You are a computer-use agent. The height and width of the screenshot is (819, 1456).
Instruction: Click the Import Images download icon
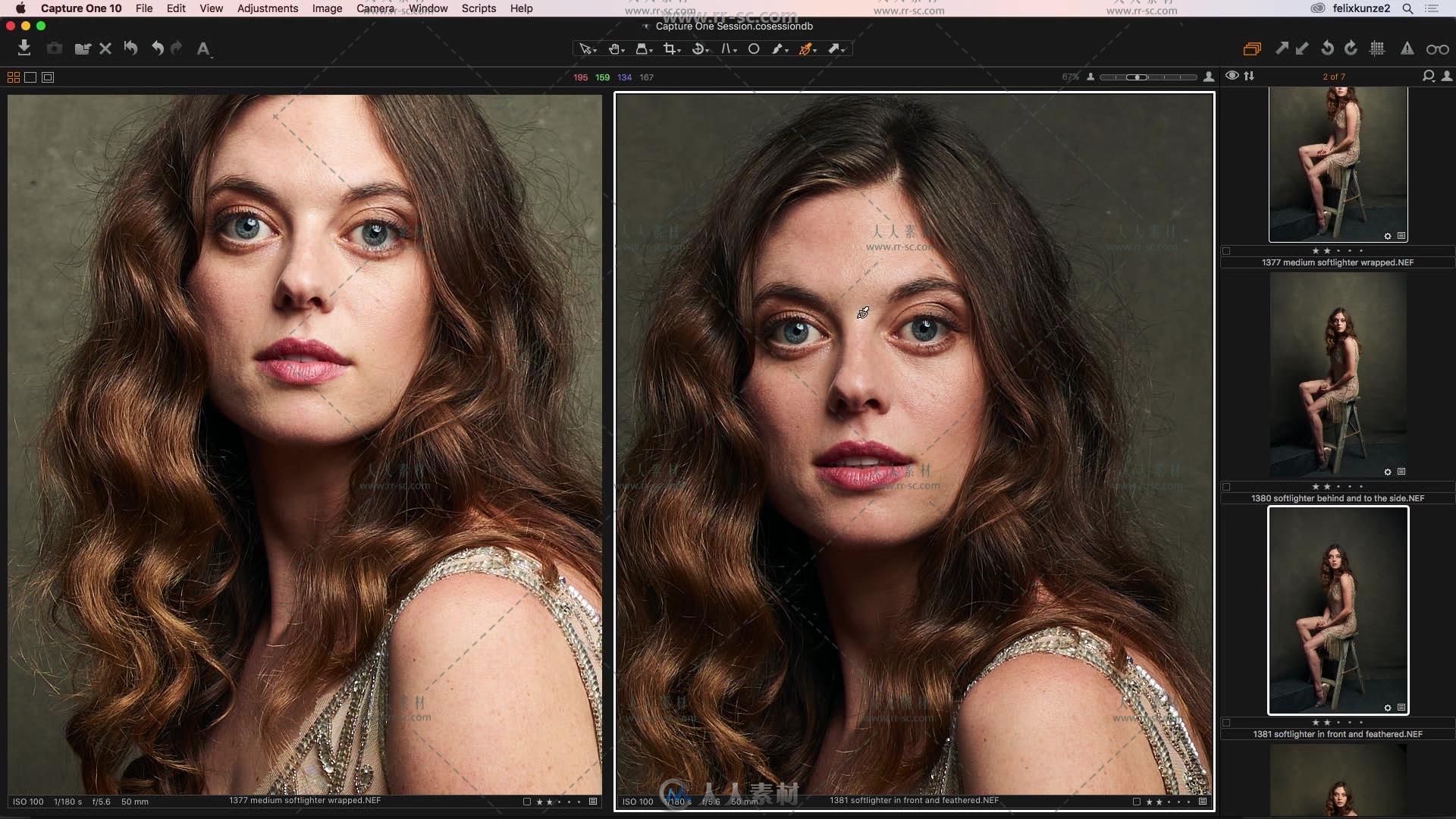[24, 49]
